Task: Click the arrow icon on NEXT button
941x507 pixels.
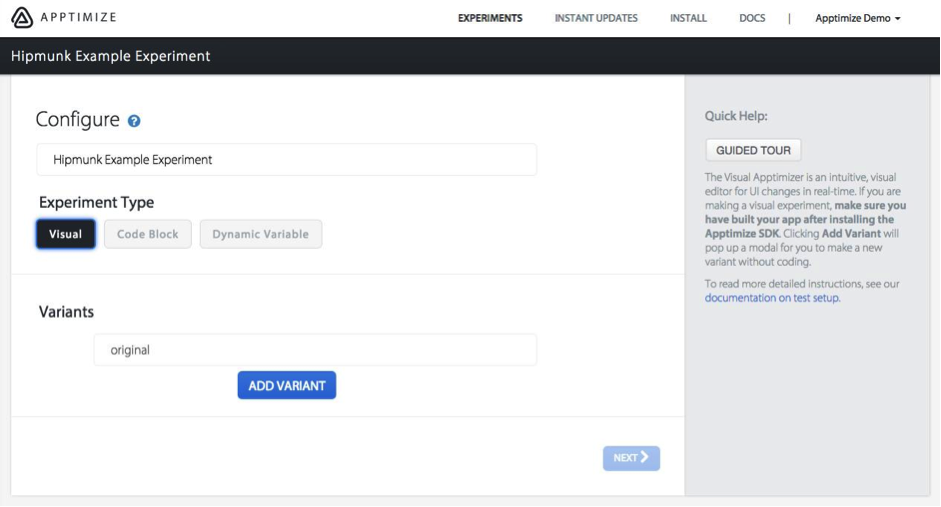Action: pos(645,457)
